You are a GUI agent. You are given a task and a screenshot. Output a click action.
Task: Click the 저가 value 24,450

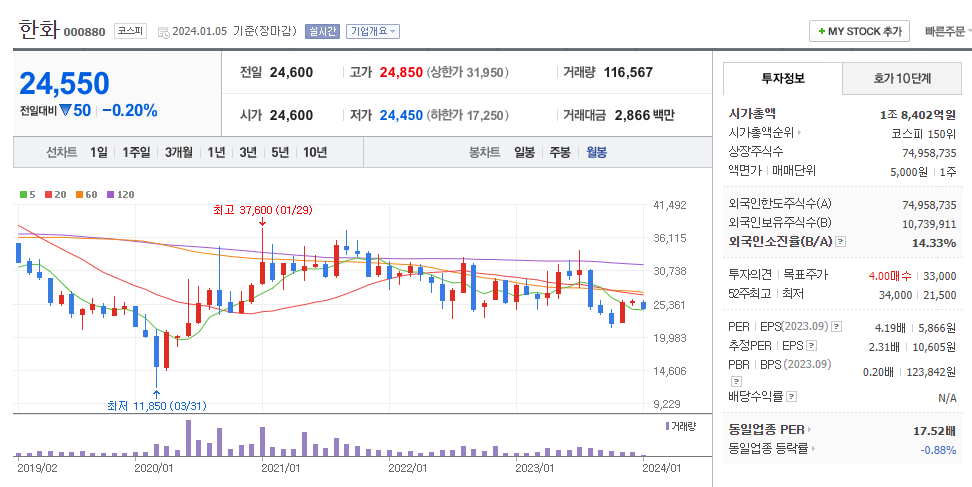(401, 115)
